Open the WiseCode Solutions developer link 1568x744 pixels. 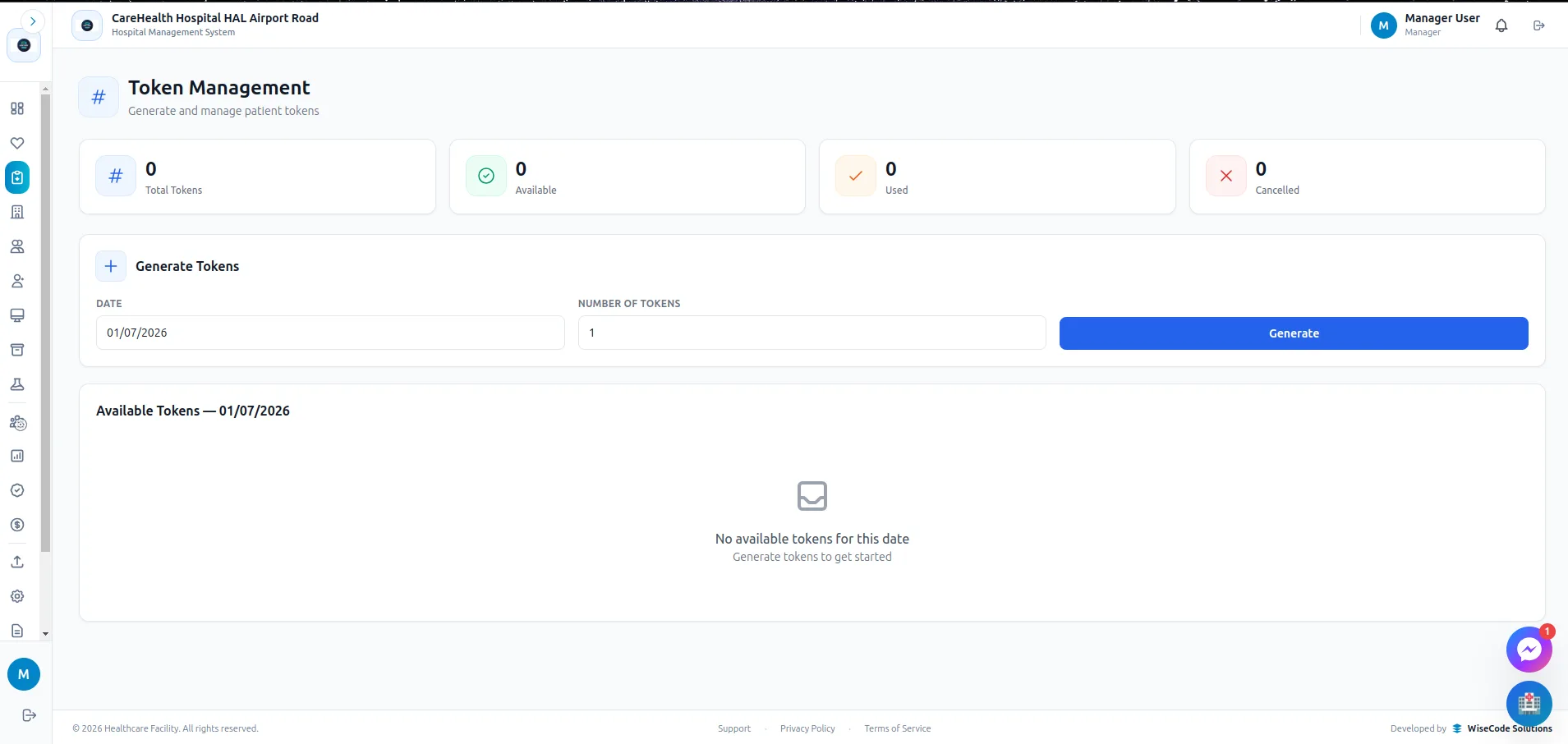pyautogui.click(x=1503, y=728)
